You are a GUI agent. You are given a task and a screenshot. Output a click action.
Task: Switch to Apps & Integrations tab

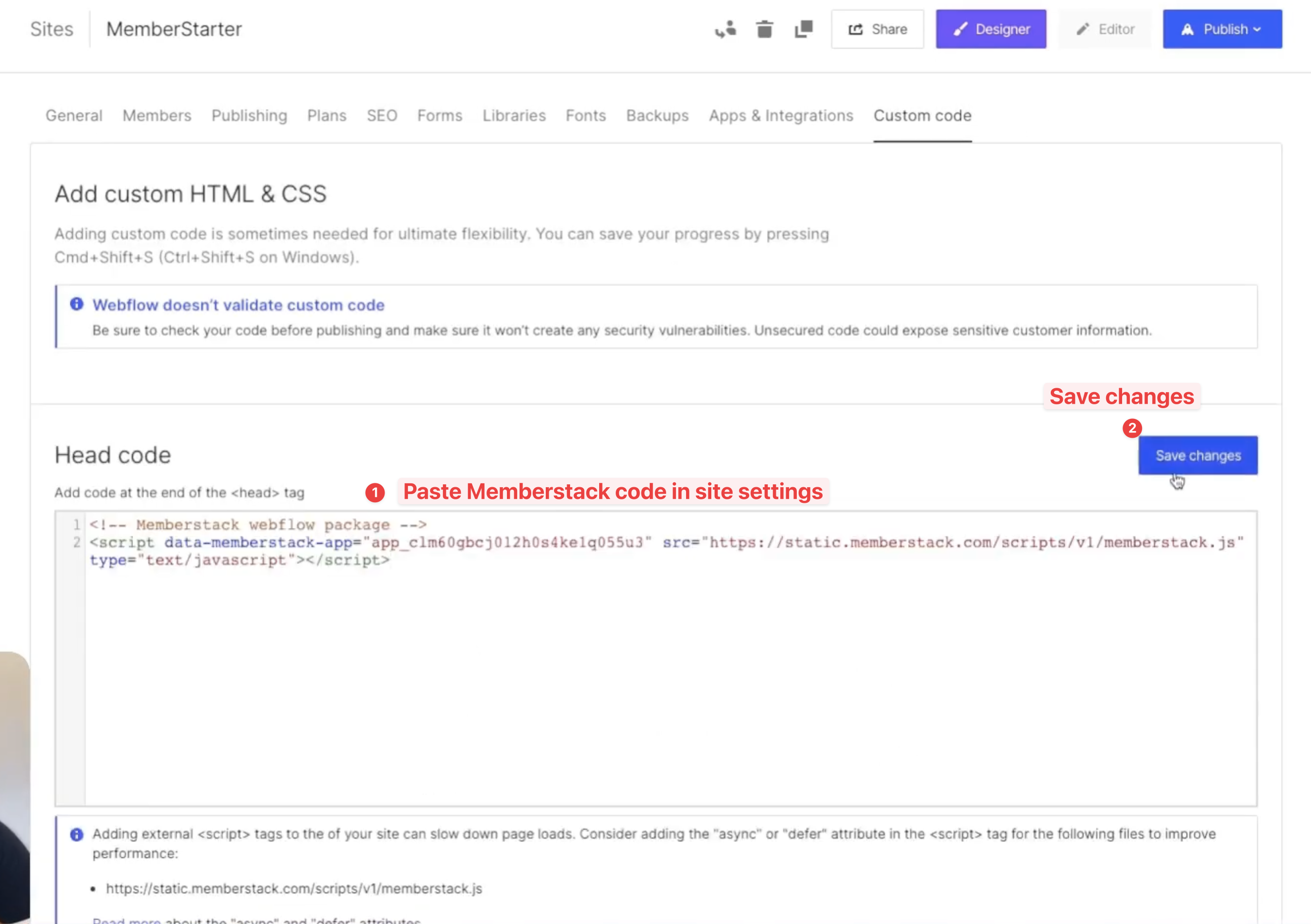click(781, 115)
